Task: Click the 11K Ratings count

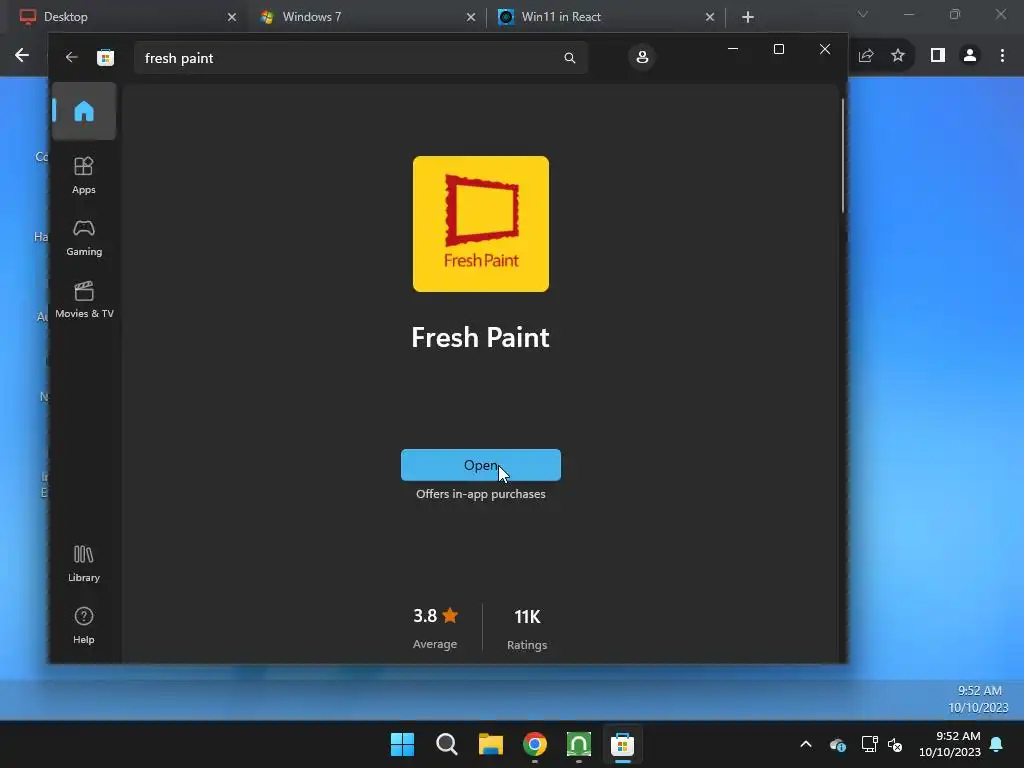Action: pyautogui.click(x=527, y=630)
